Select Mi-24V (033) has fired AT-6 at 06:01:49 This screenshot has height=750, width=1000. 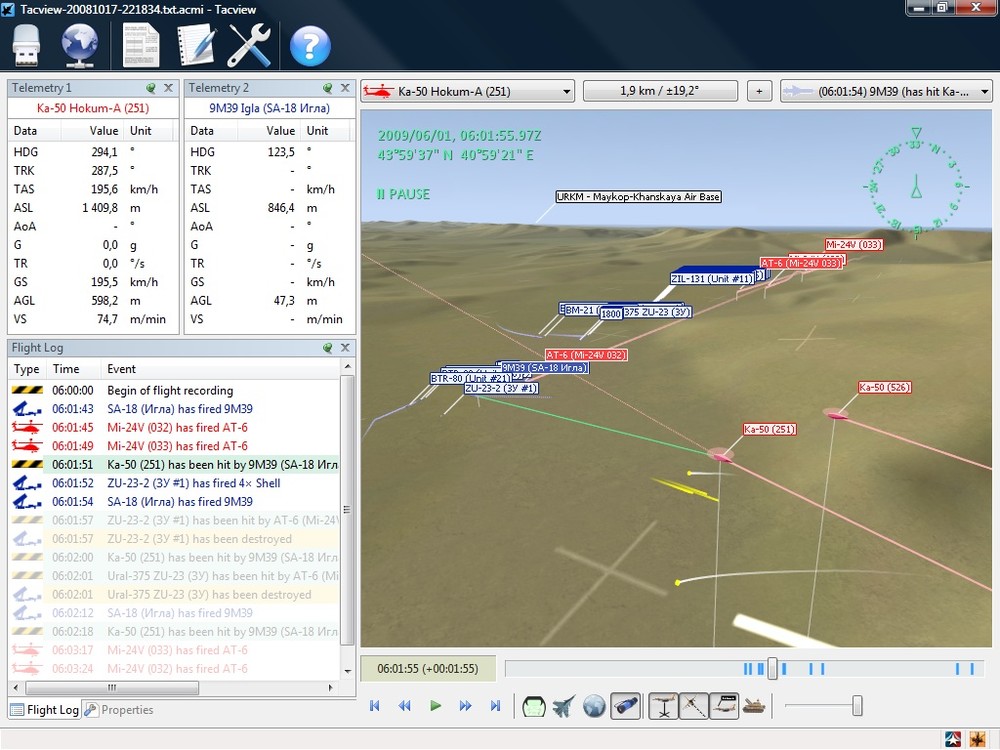(x=175, y=446)
